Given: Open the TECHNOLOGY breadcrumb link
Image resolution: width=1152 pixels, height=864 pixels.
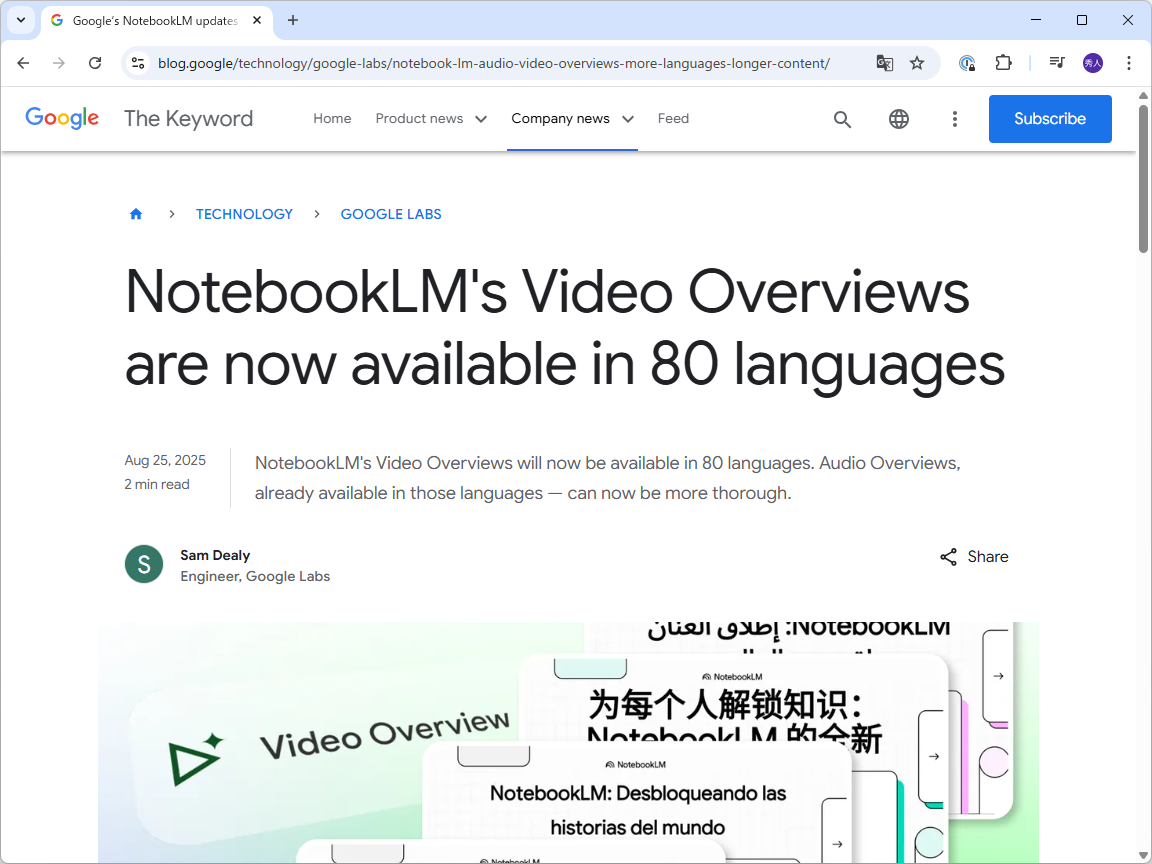Looking at the screenshot, I should coord(244,213).
